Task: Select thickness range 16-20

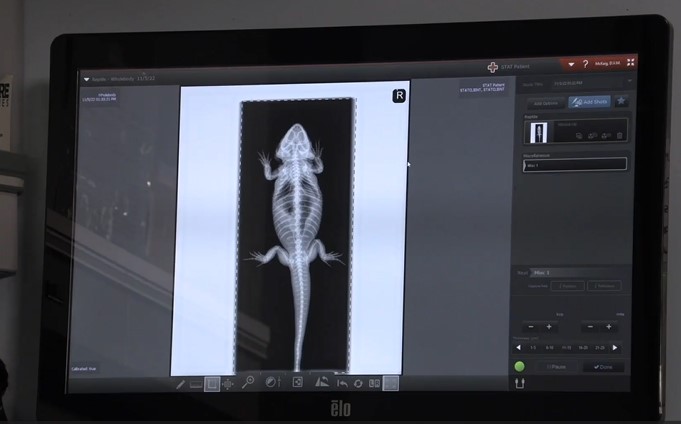Action: [x=583, y=348]
